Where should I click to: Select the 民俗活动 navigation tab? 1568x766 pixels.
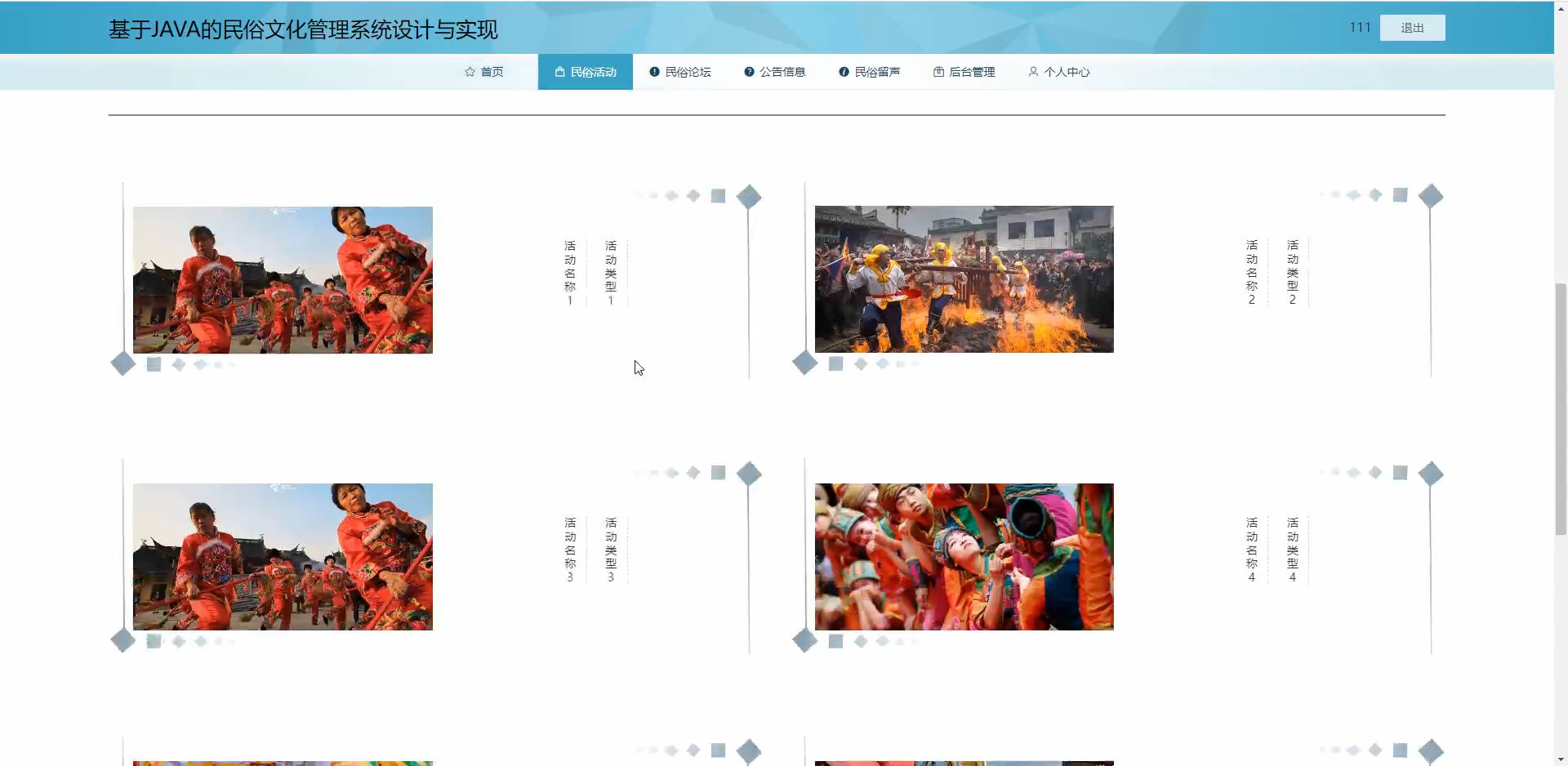click(586, 72)
